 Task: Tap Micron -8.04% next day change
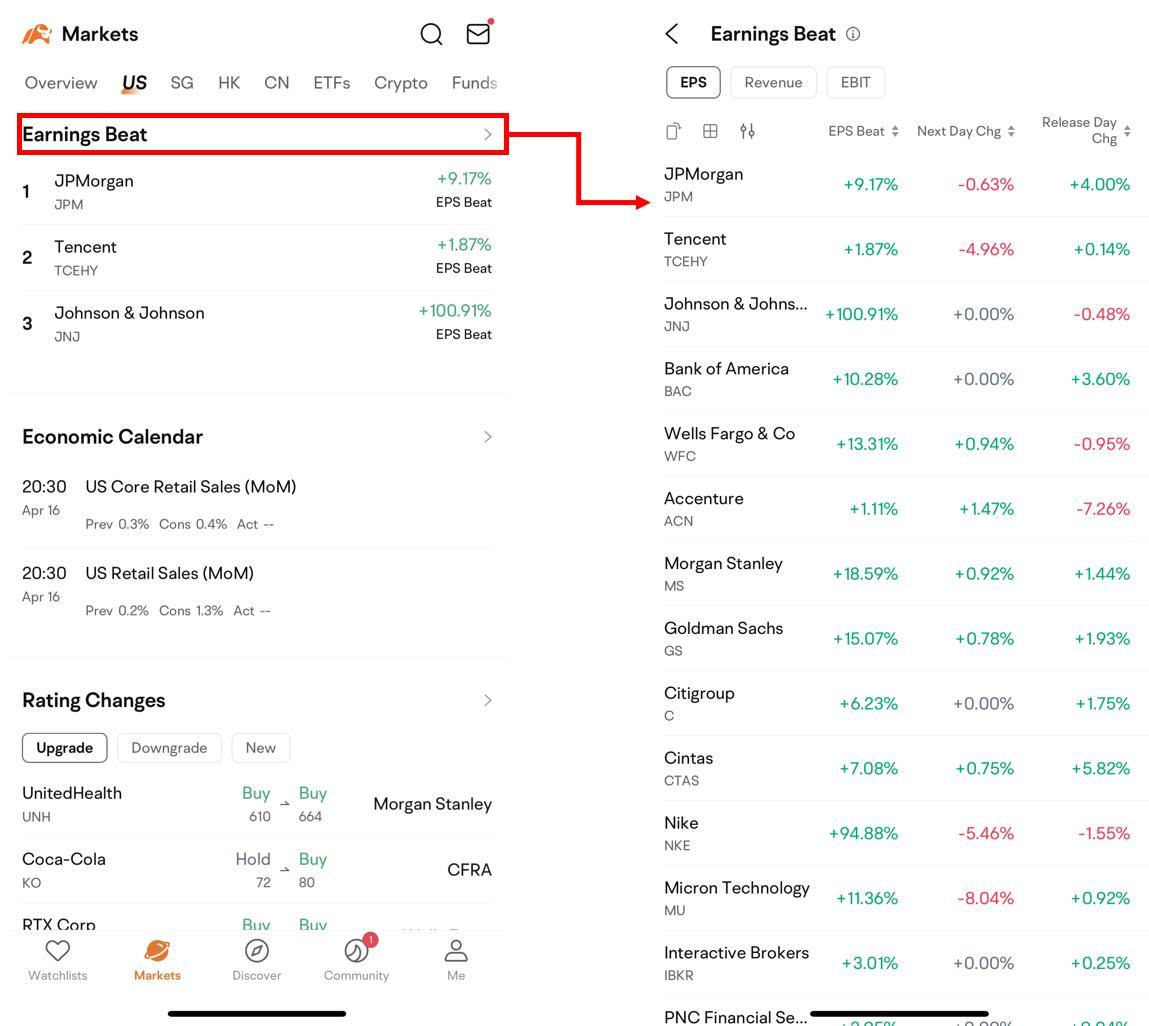point(986,898)
